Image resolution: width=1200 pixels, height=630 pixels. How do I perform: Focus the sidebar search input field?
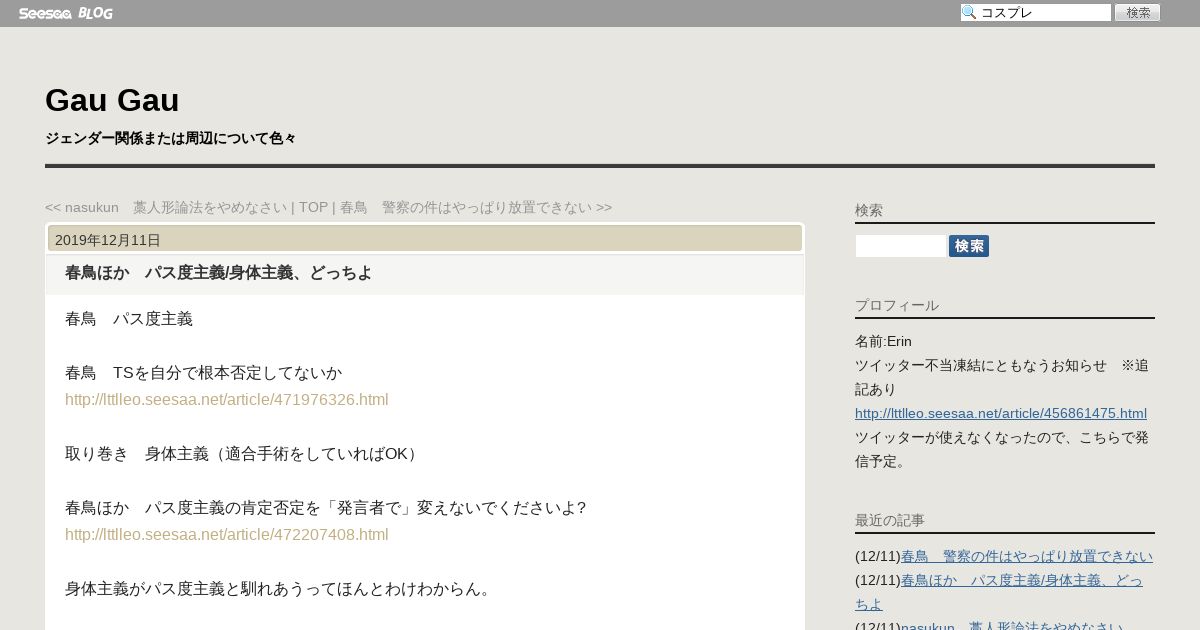click(900, 246)
